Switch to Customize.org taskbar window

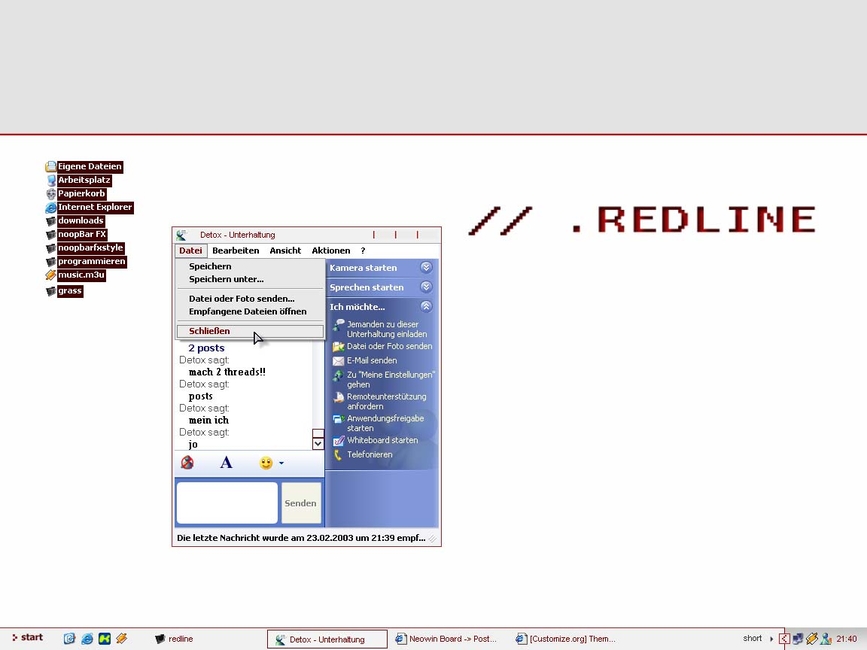point(565,639)
